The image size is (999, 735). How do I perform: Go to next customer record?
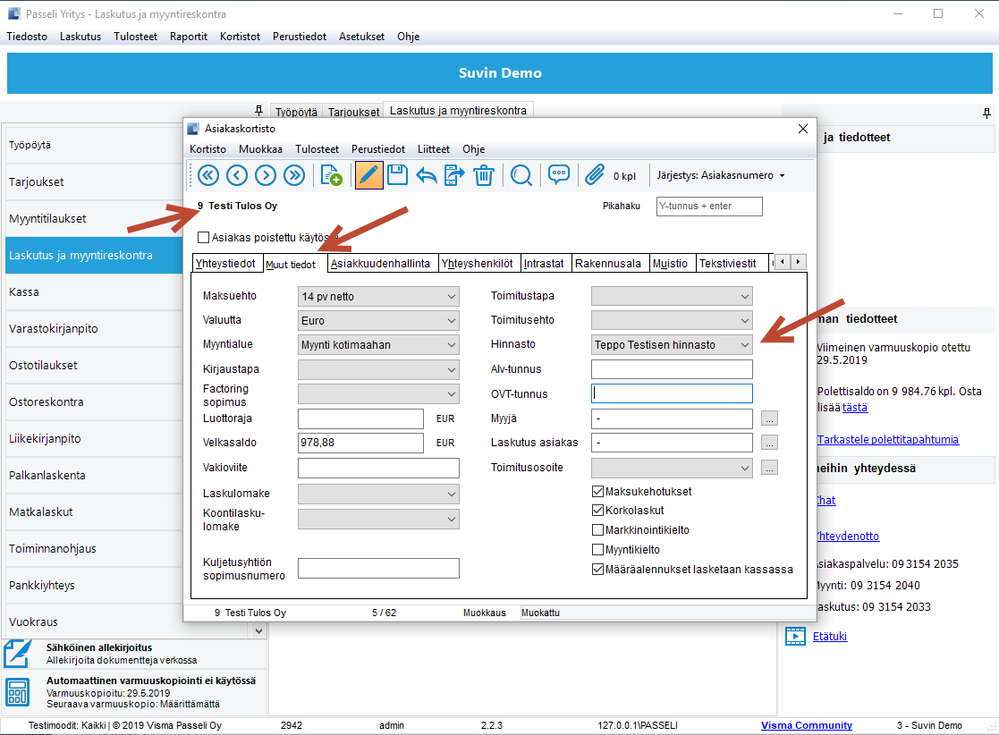click(x=266, y=175)
